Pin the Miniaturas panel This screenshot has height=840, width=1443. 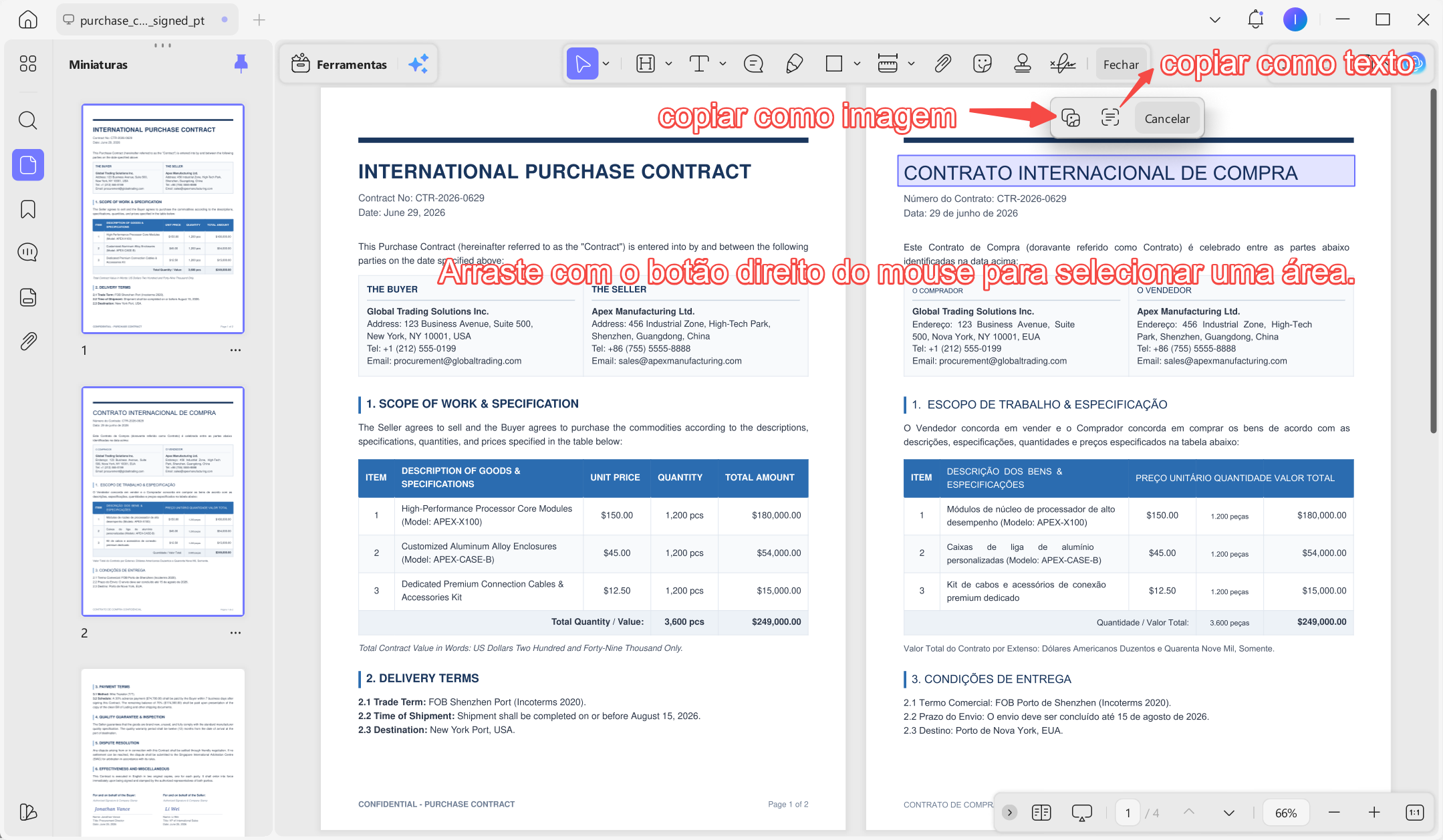coord(241,64)
